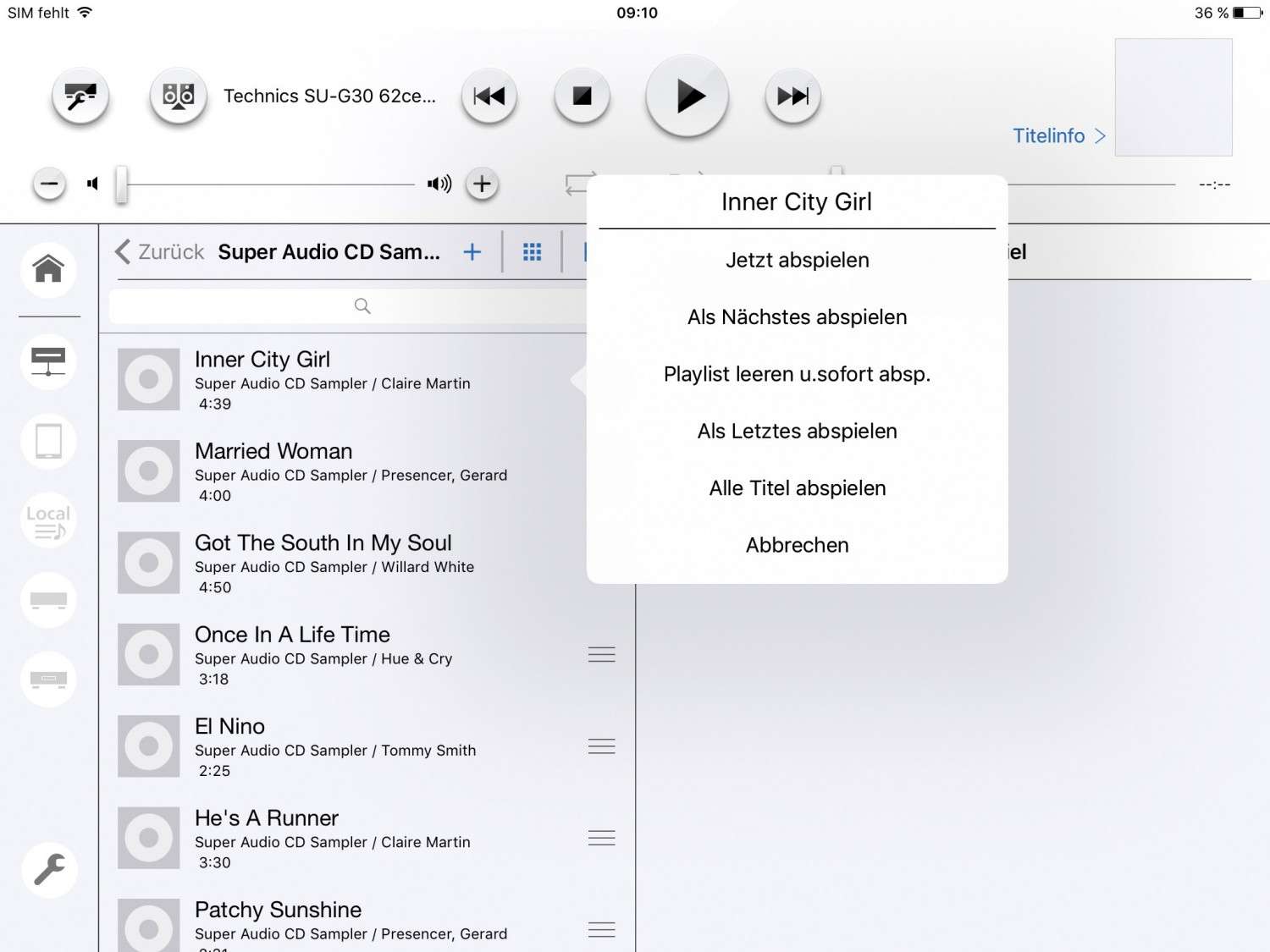Go to the Home sidebar icon

click(x=48, y=270)
